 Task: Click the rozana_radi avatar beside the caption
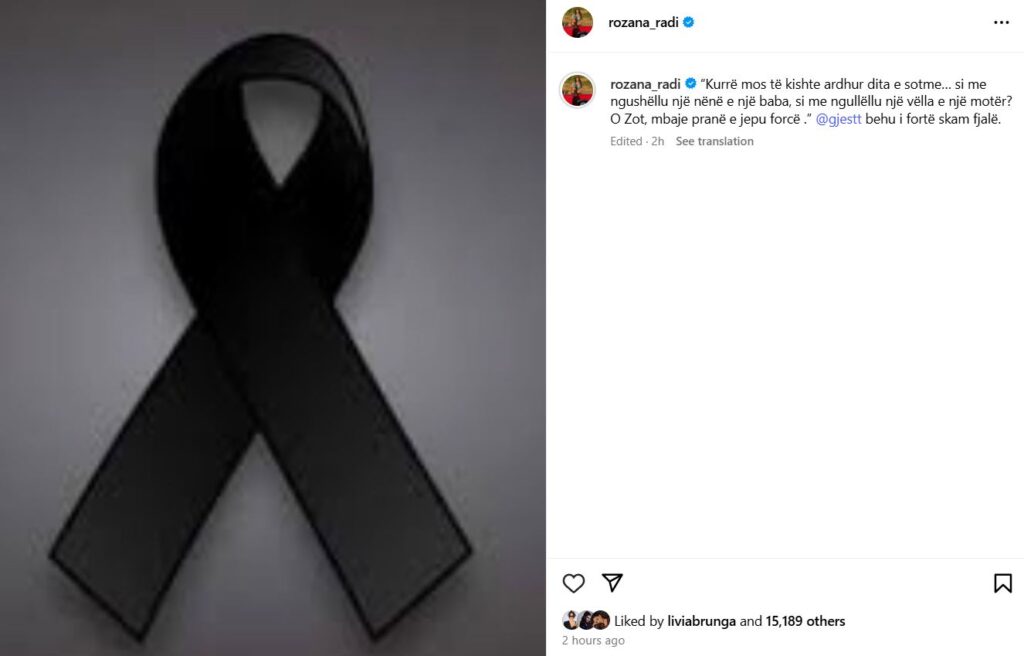(577, 90)
